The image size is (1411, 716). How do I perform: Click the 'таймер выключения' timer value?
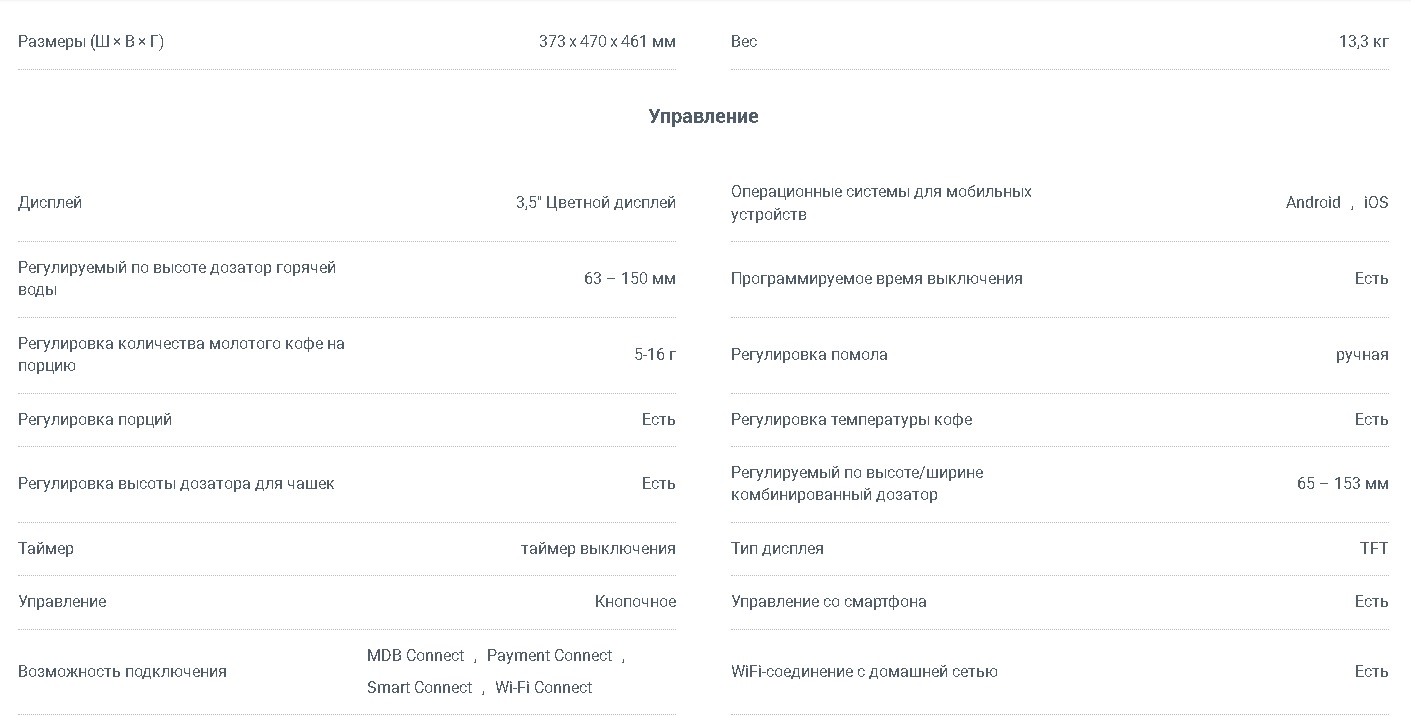(598, 549)
